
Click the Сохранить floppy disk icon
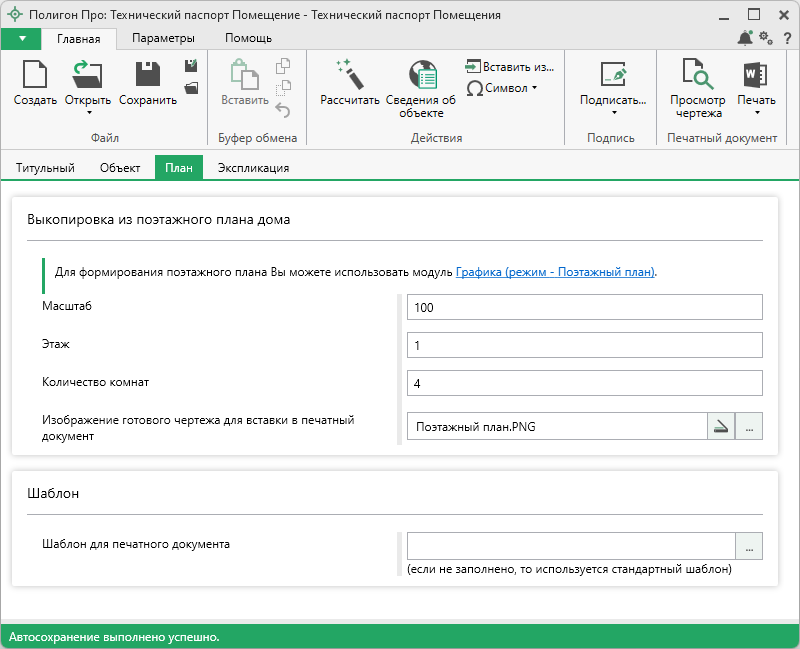tap(148, 76)
